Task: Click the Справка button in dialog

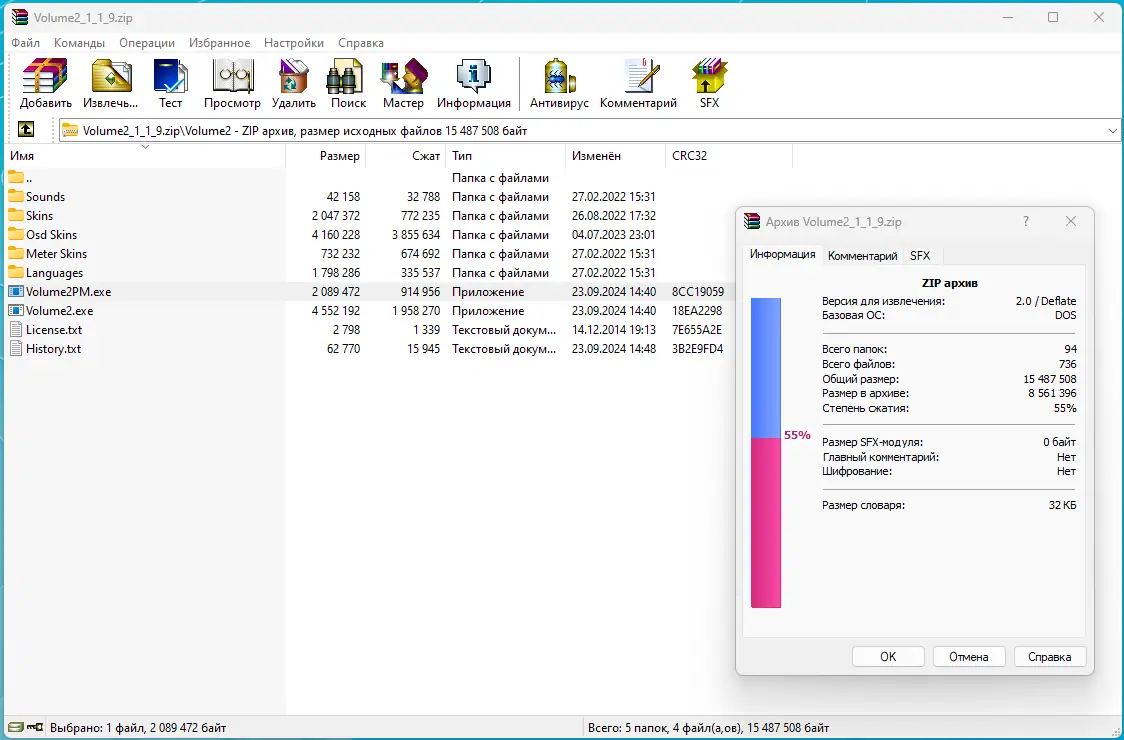Action: [1049, 656]
